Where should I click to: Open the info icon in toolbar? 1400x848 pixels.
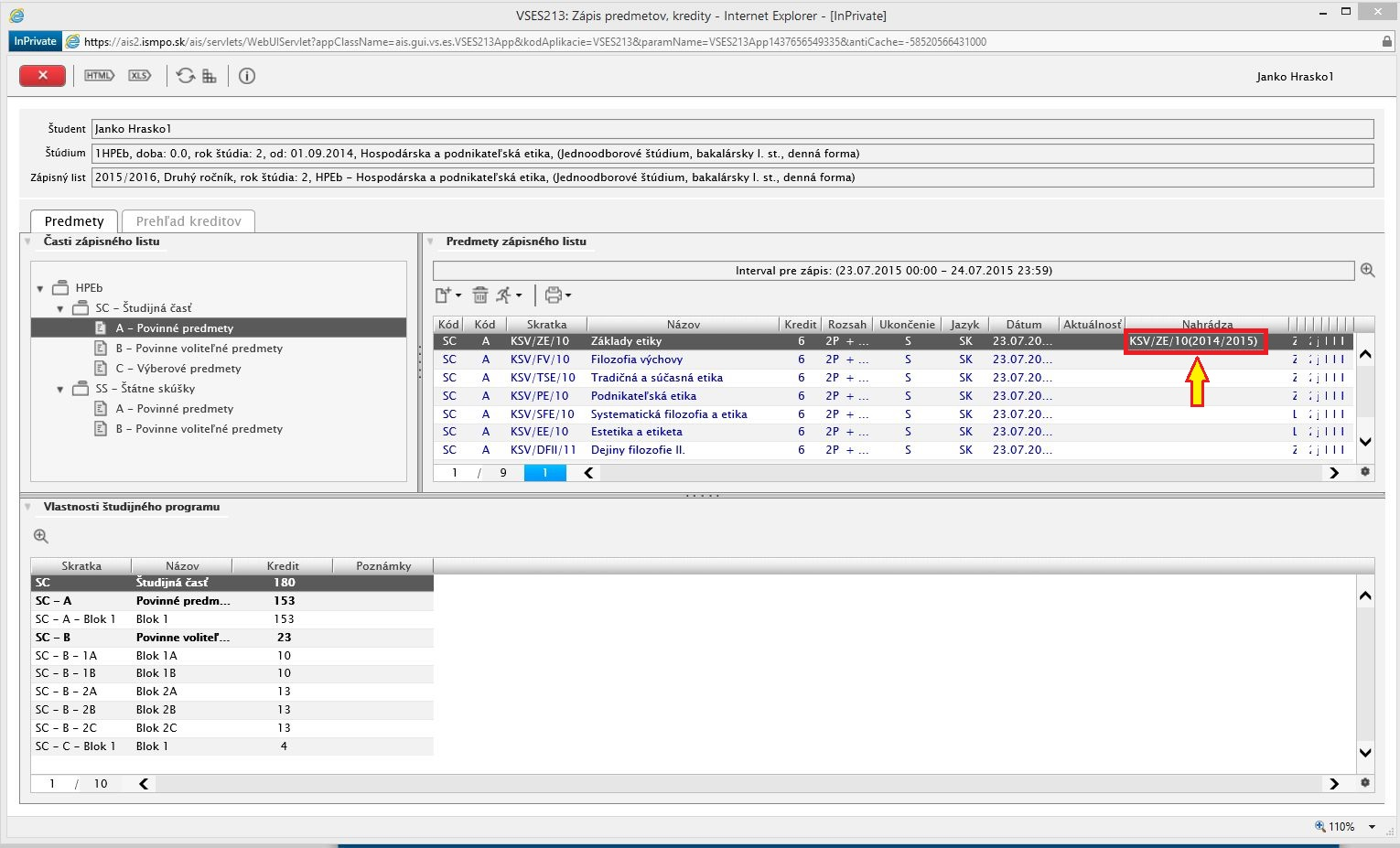pos(247,76)
